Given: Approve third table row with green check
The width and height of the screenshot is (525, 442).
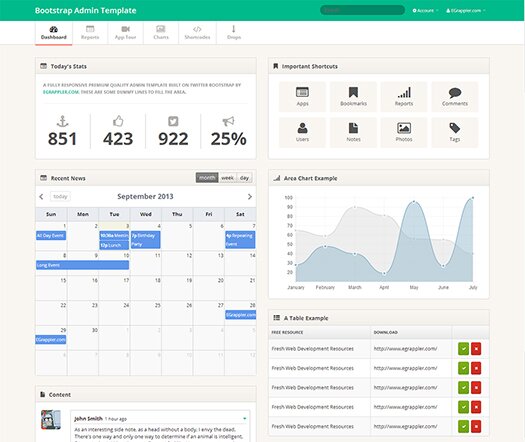Looking at the screenshot, I should pyautogui.click(x=463, y=387).
